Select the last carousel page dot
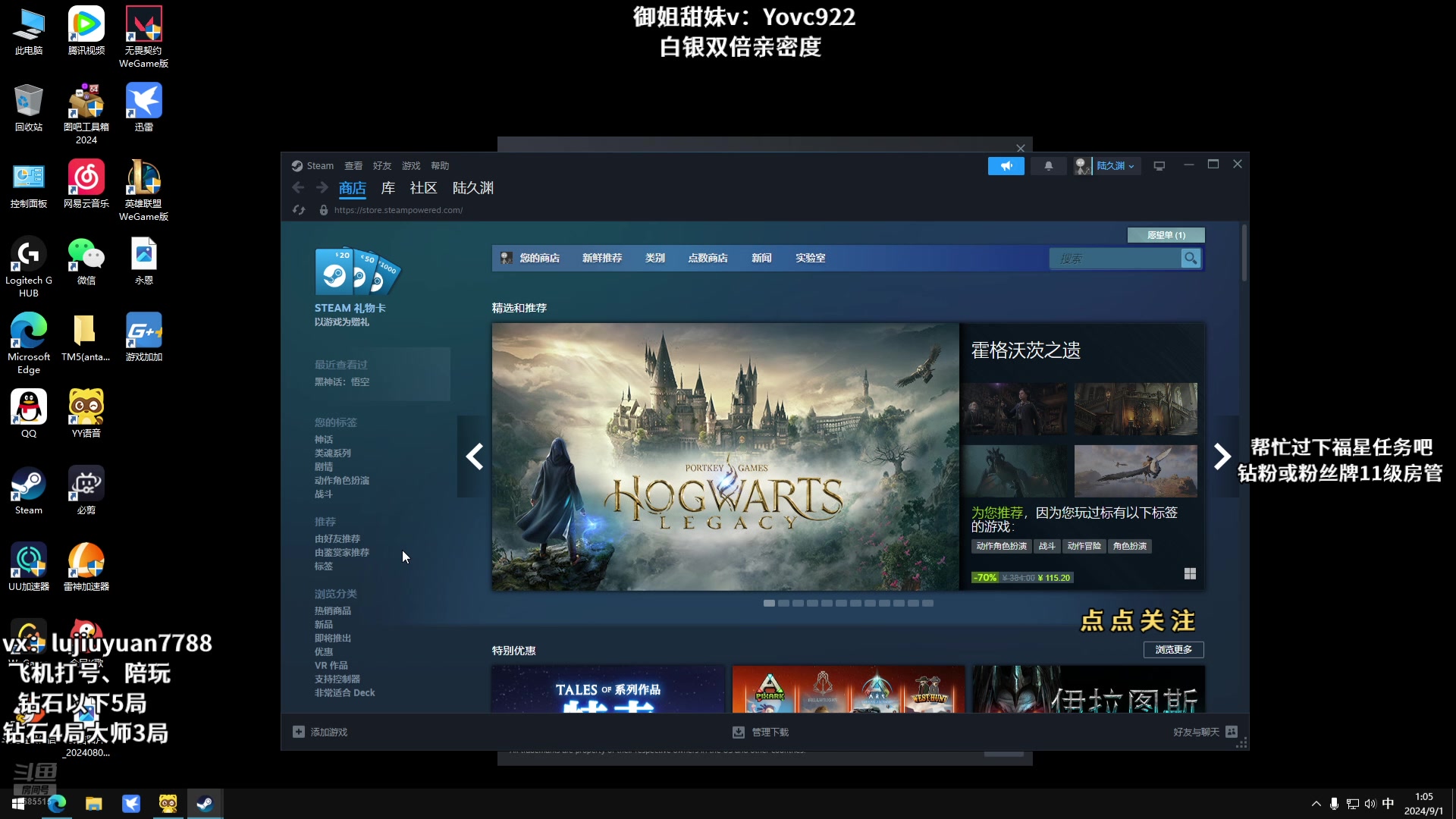This screenshot has height=819, width=1456. click(x=927, y=604)
